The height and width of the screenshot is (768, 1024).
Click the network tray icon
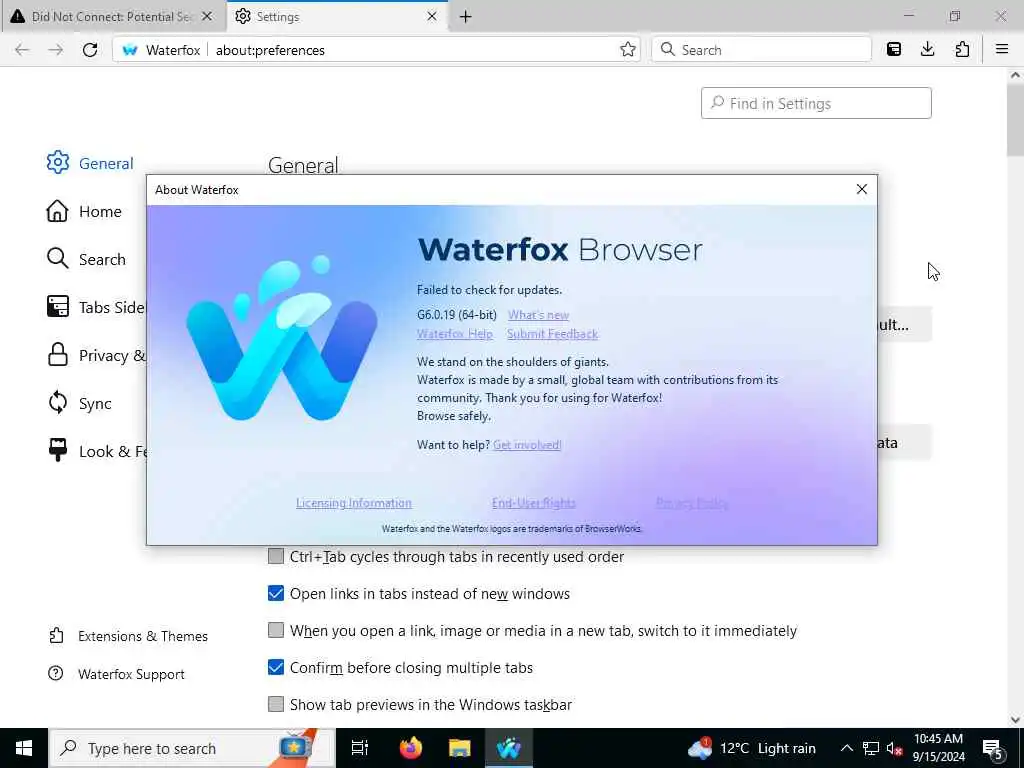871,748
